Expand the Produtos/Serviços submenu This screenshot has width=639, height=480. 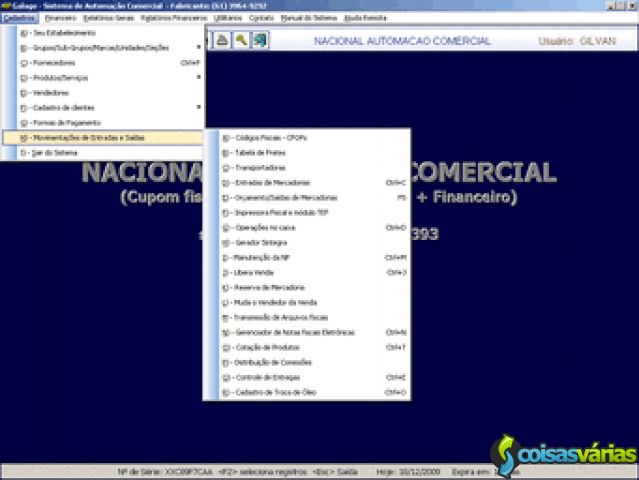(x=103, y=78)
